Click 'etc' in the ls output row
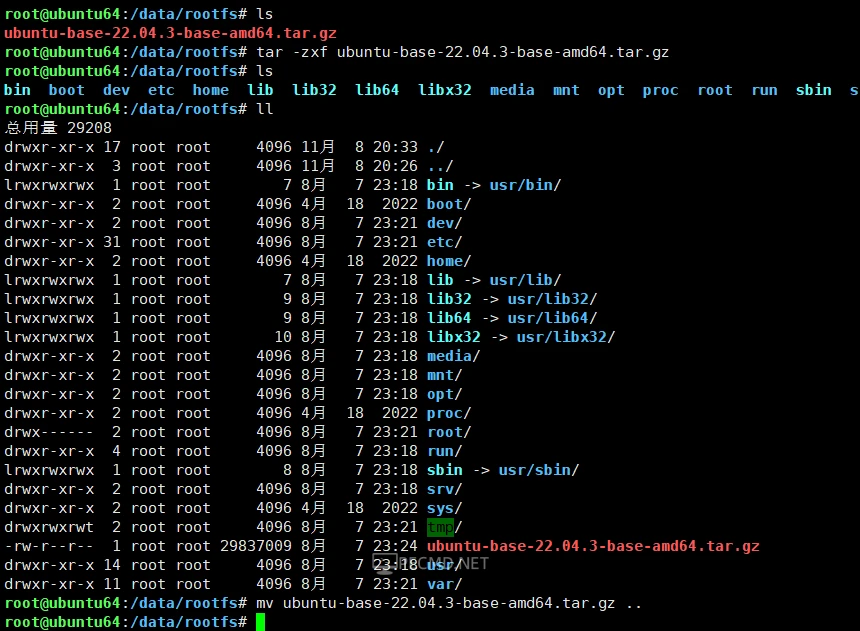Image resolution: width=860 pixels, height=631 pixels. 161,90
